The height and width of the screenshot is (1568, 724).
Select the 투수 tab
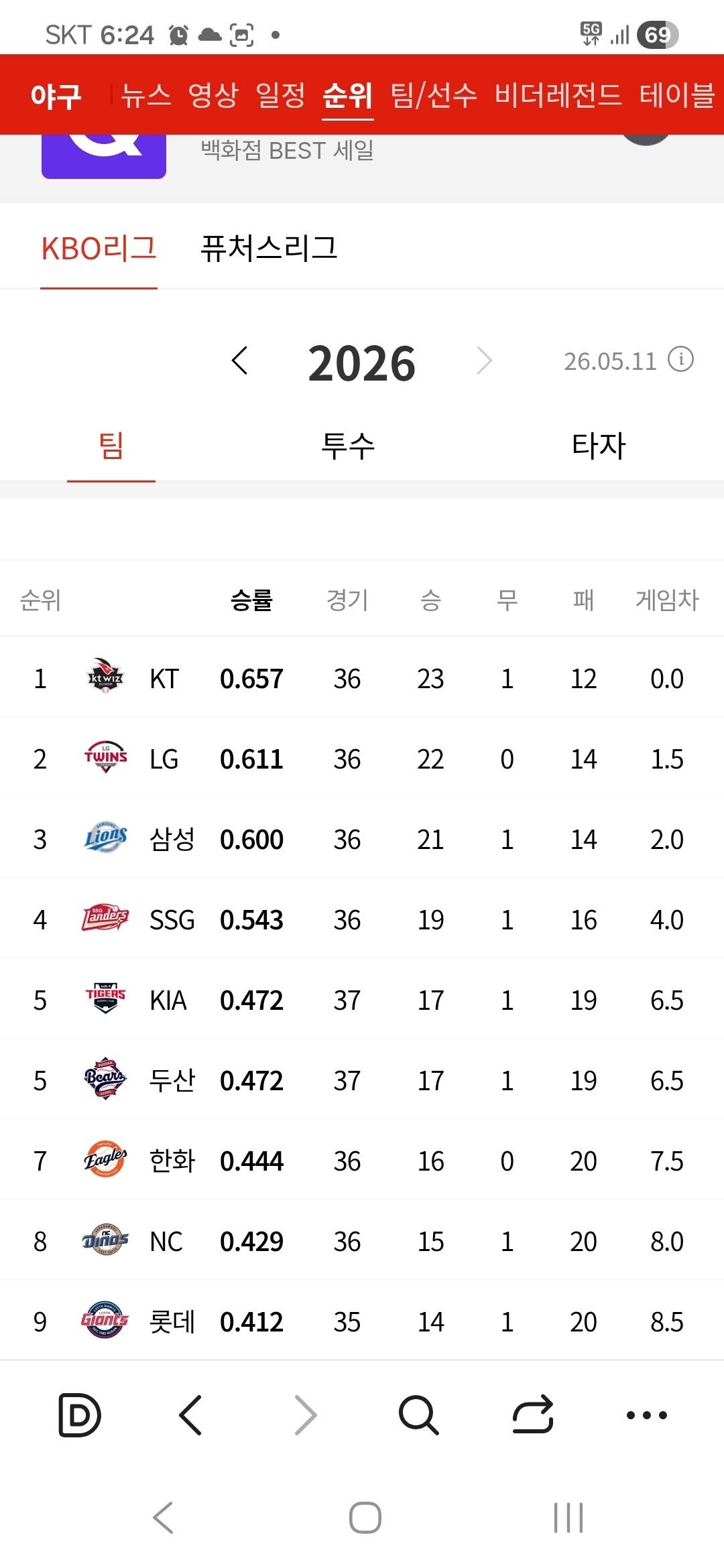click(348, 446)
